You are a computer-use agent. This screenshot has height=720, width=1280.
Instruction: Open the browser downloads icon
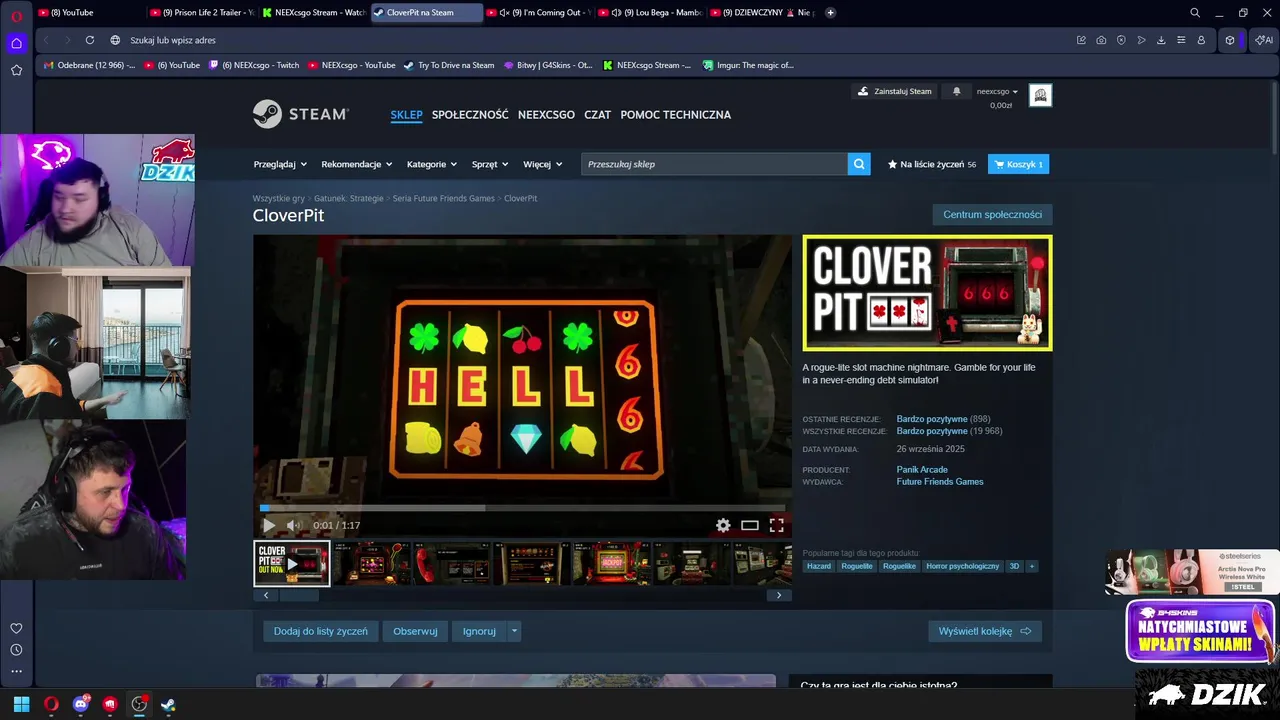coord(1161,40)
